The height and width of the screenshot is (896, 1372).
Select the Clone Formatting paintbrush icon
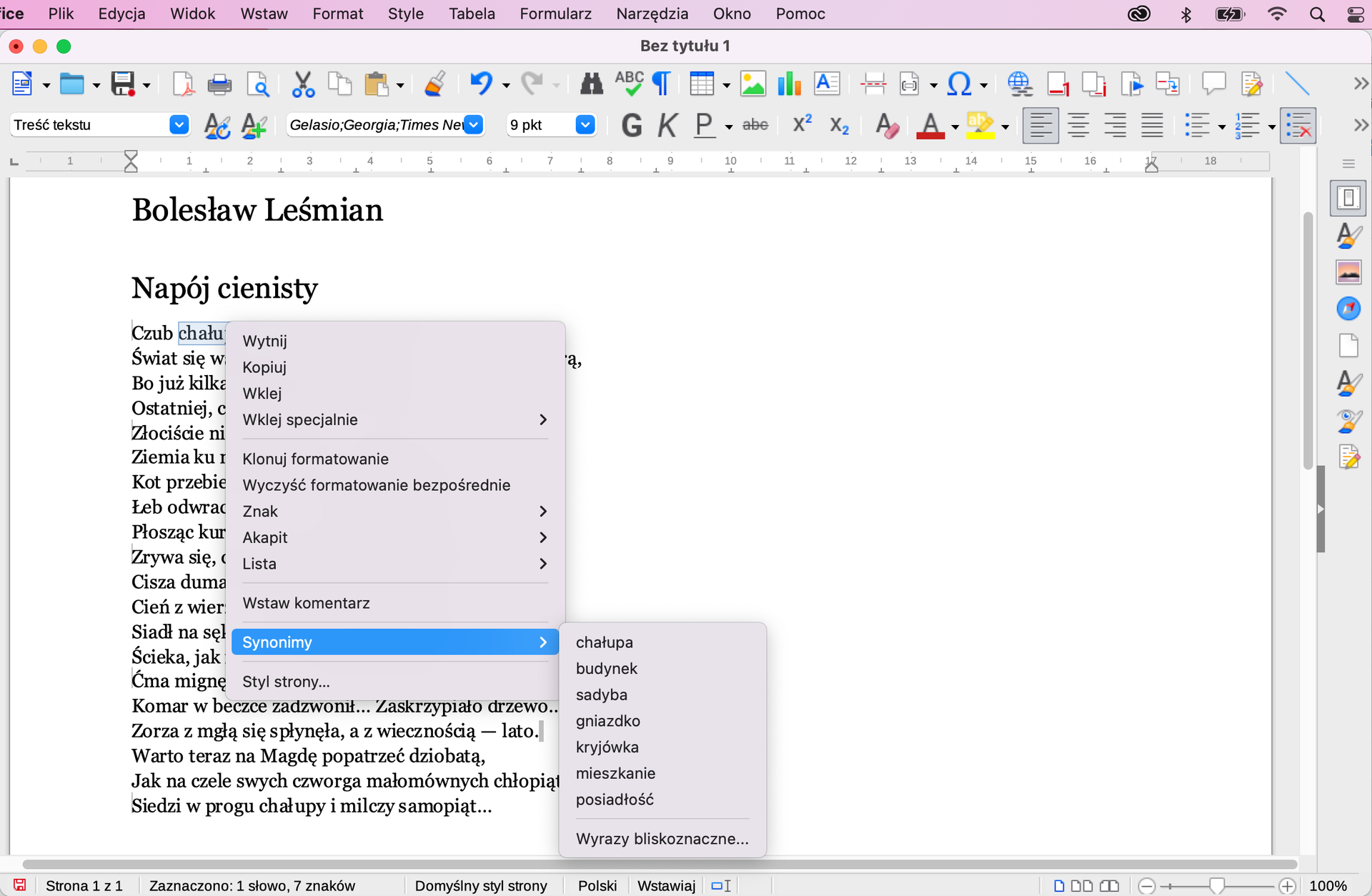coord(434,84)
